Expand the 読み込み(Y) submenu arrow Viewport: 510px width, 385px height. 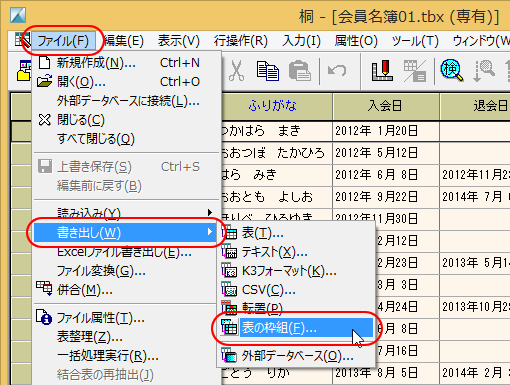(210, 212)
